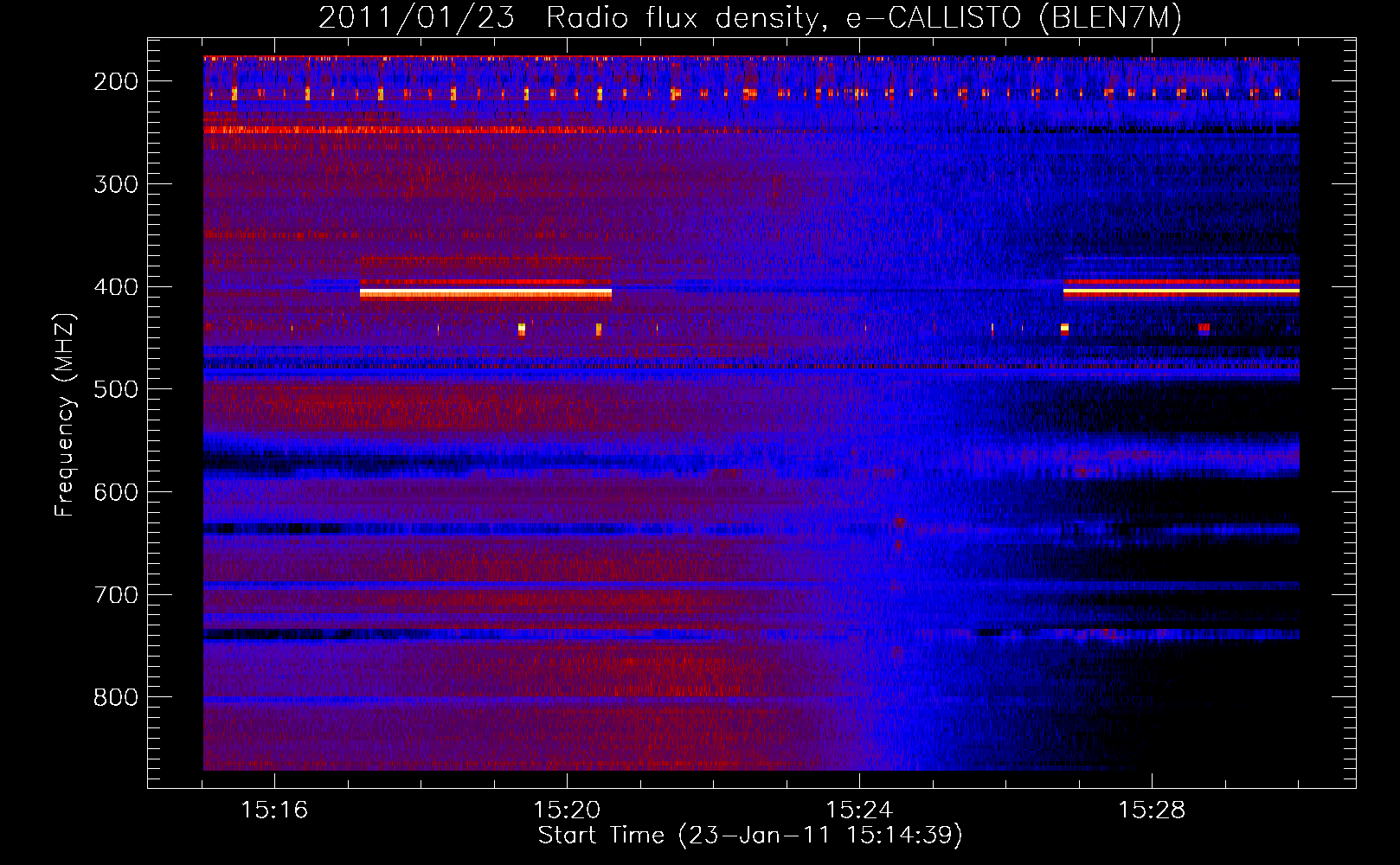Click the 500 frequency tick label

coord(116,389)
